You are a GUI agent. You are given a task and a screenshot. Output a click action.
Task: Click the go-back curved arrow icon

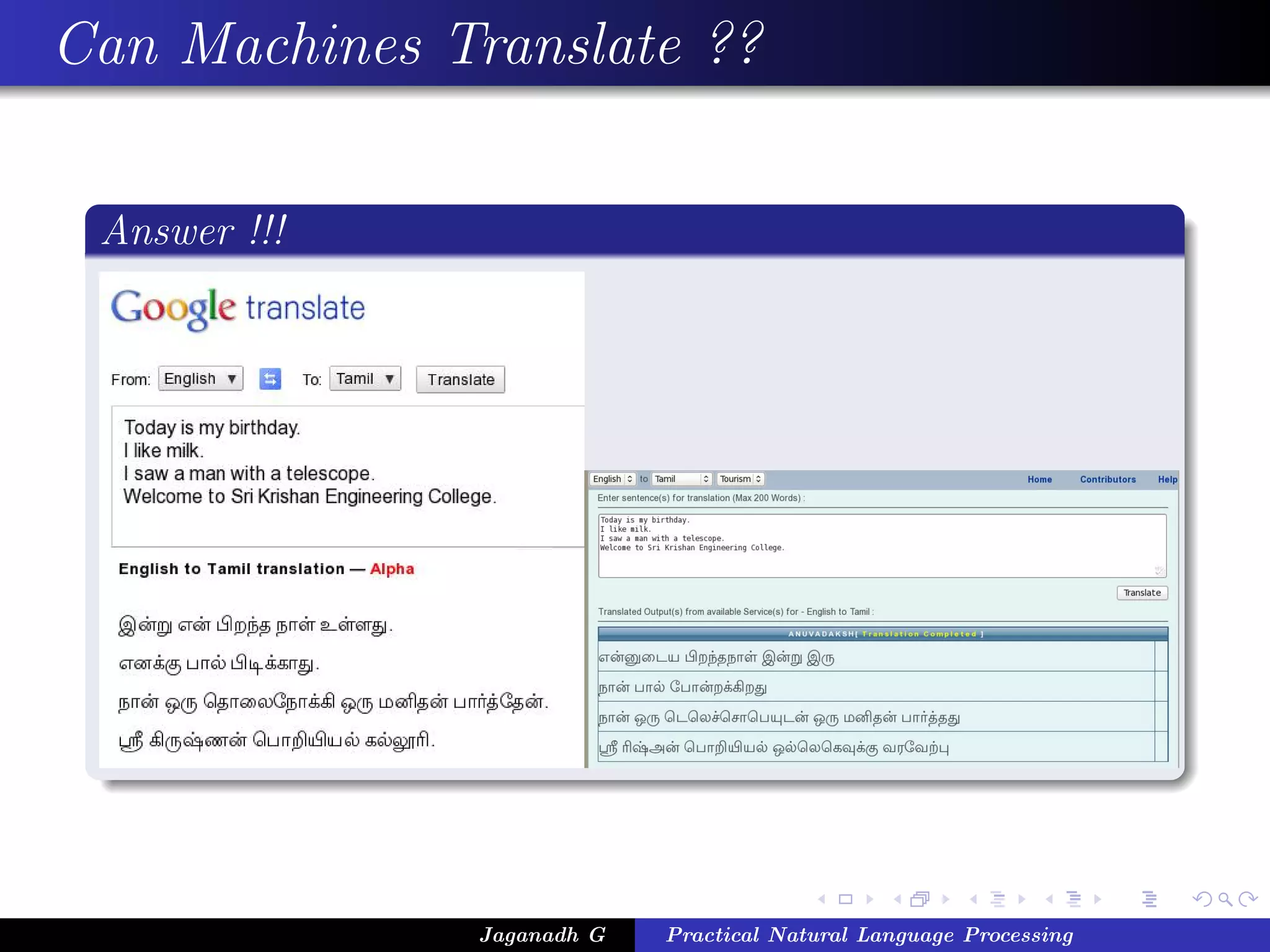click(x=1202, y=899)
